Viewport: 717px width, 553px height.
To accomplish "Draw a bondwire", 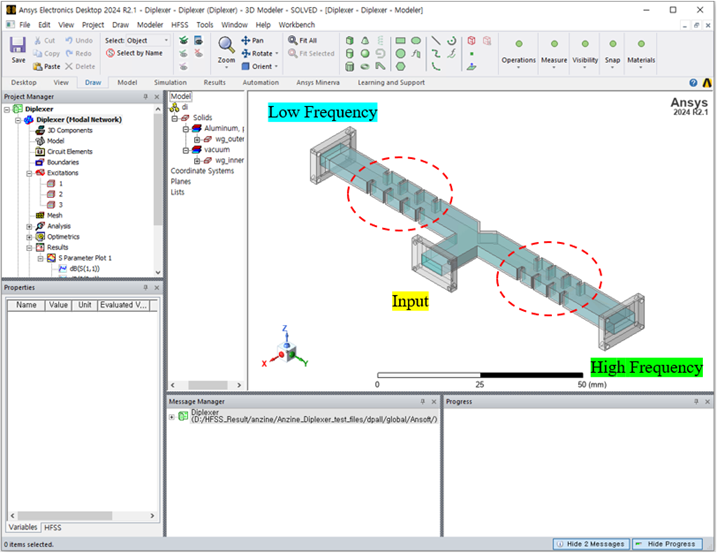I will pos(380,67).
